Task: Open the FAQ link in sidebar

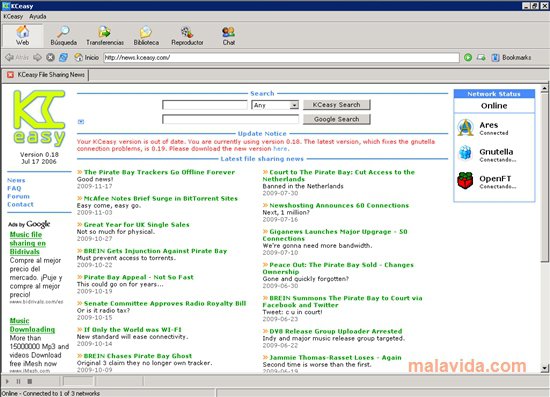Action: click(x=14, y=188)
